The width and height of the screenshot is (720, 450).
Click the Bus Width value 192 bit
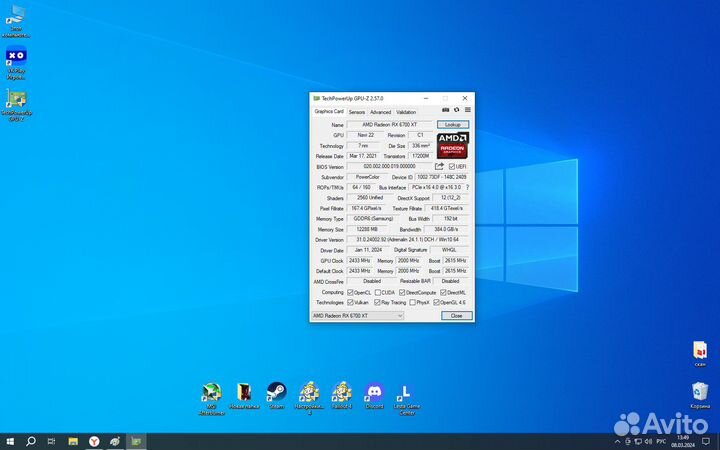450,219
